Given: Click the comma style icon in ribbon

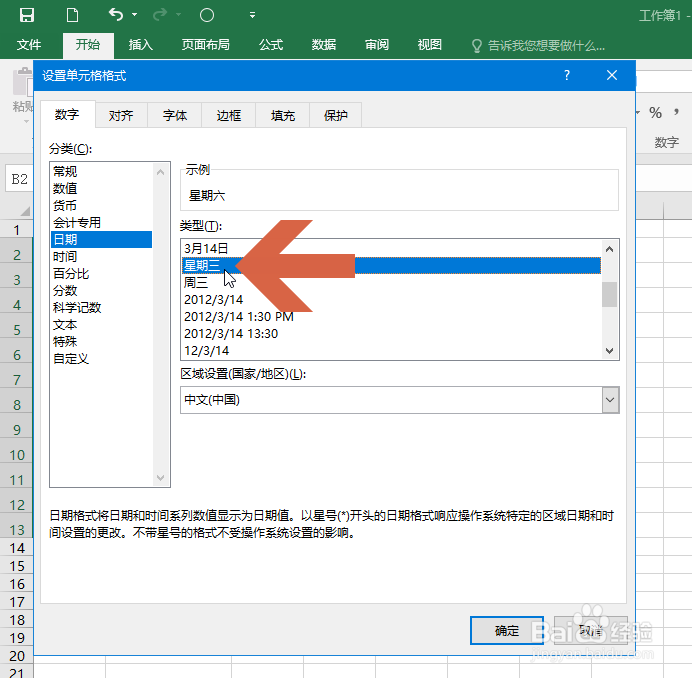Looking at the screenshot, I should (676, 112).
